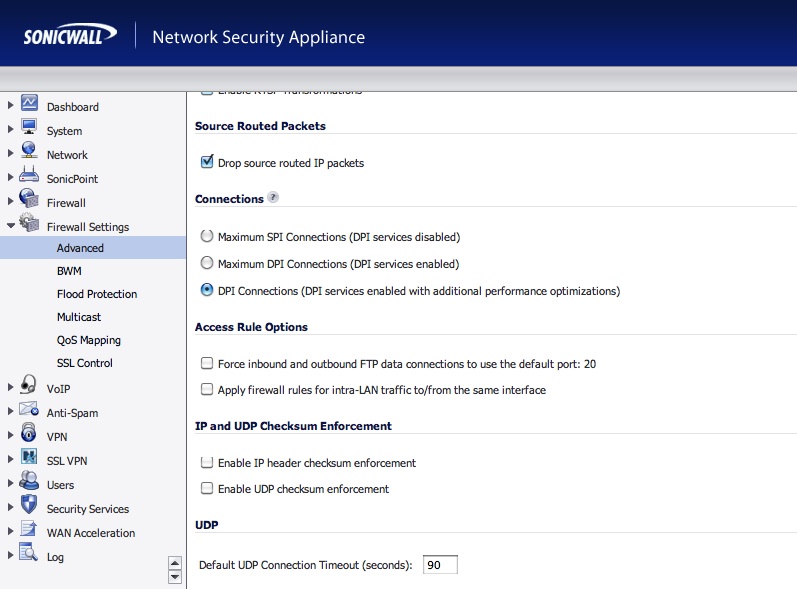
Task: Click the Network globe icon
Action: click(29, 150)
